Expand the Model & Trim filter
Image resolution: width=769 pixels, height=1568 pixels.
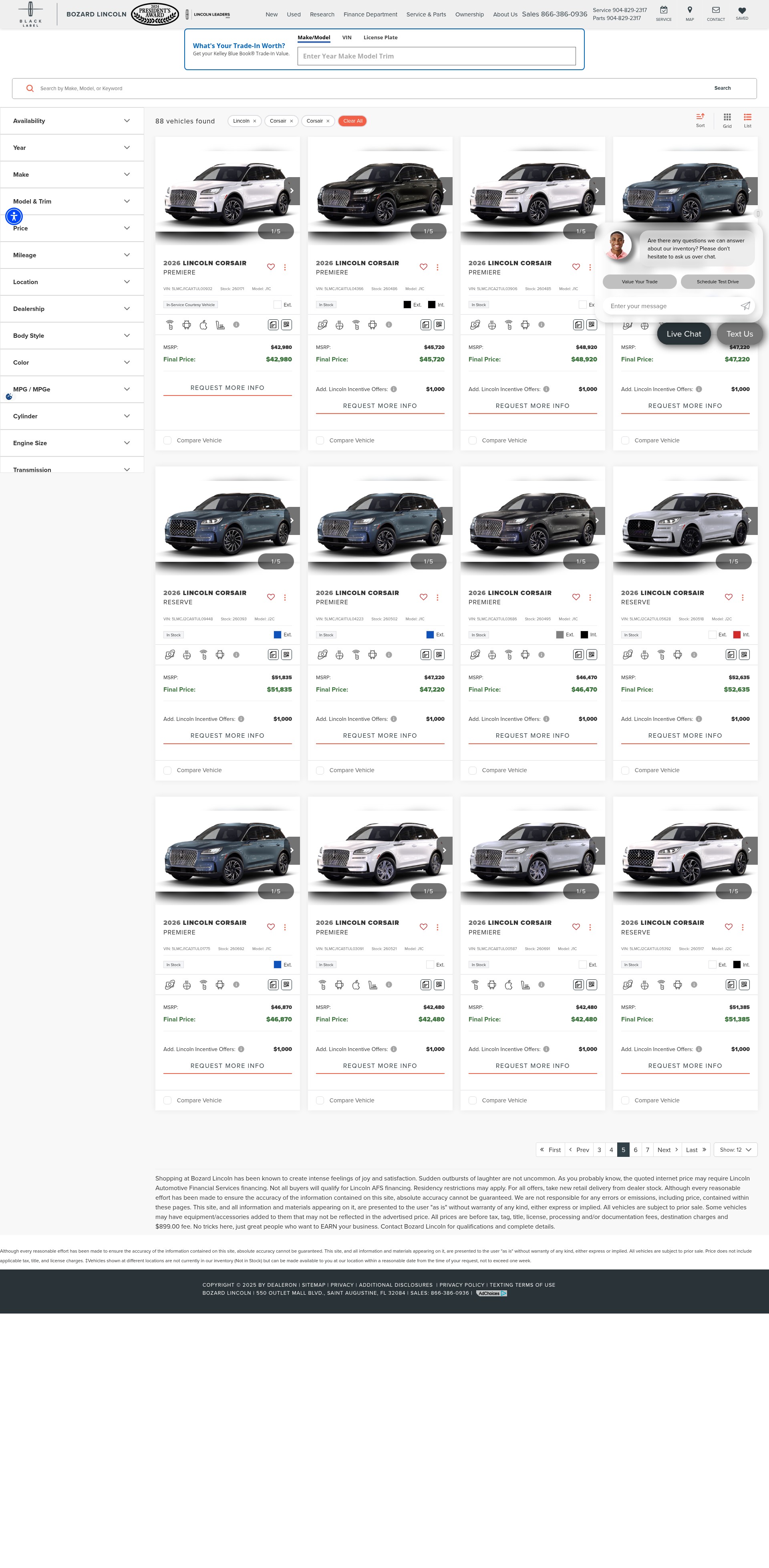(72, 202)
